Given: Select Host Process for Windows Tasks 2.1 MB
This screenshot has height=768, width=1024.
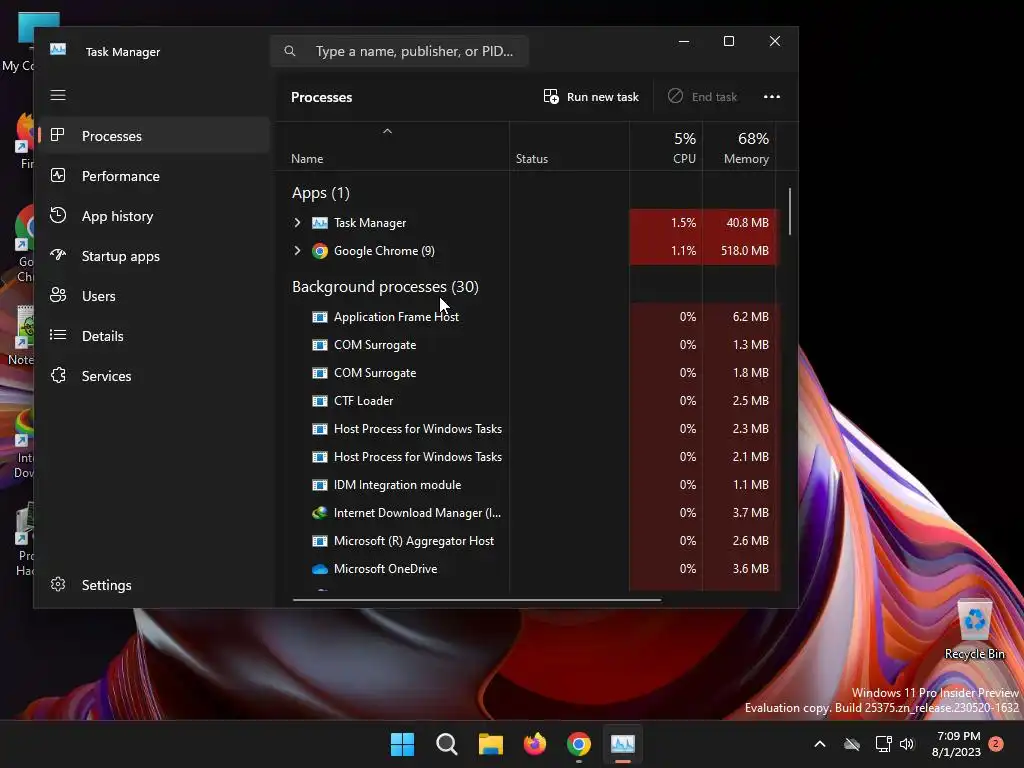Looking at the screenshot, I should tap(528, 457).
